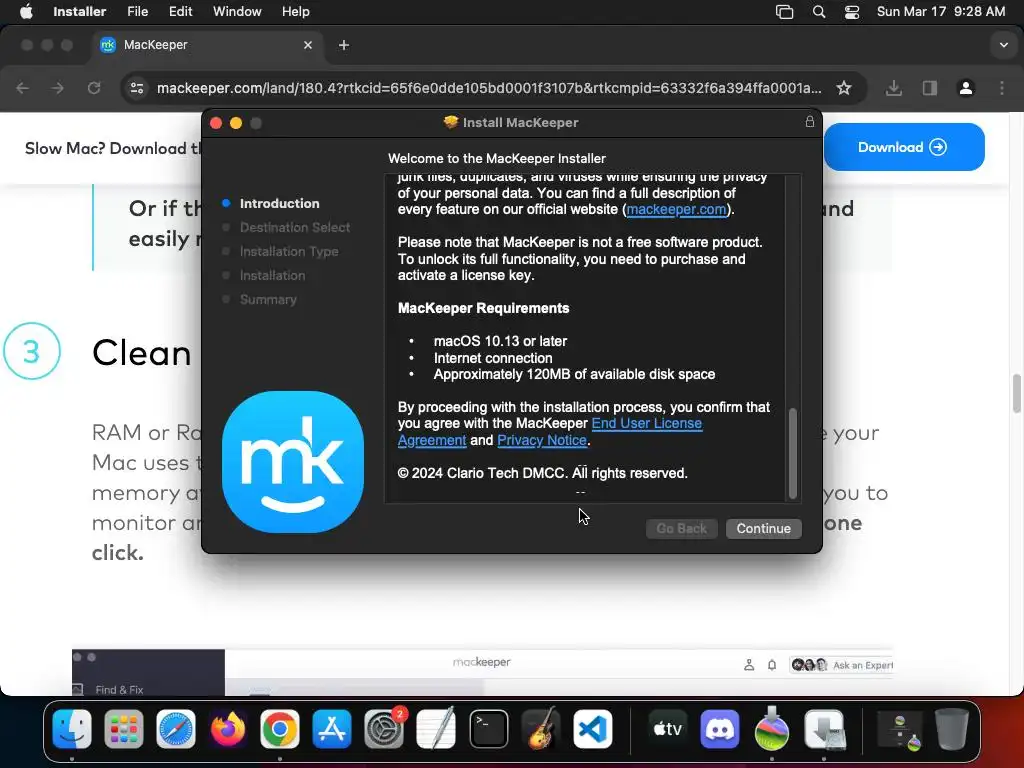Screen dimensions: 1024x768
Task: Click the webpage vertical scrollbar
Action: (1017, 393)
